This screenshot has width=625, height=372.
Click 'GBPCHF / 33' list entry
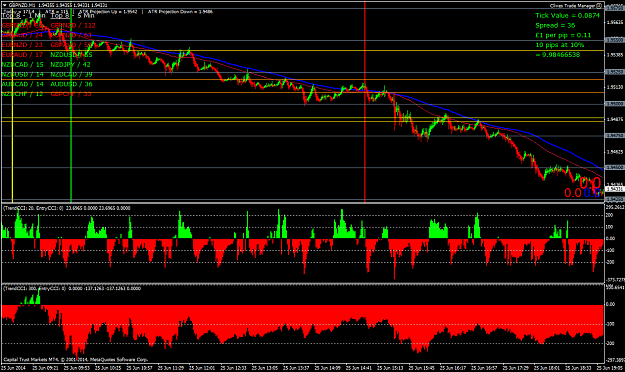[x=71, y=94]
